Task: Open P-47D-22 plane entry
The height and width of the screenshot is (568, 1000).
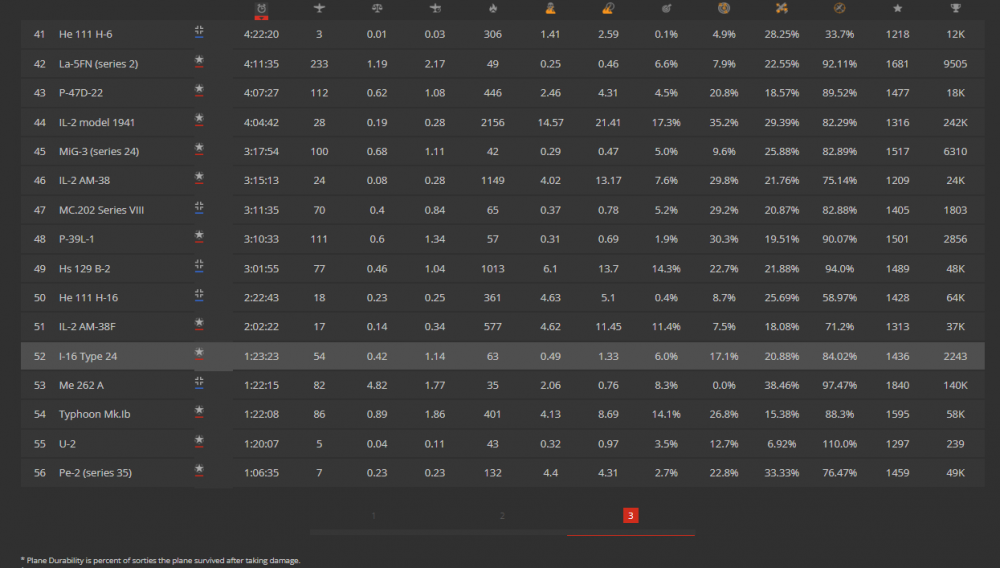Action: click(80, 93)
